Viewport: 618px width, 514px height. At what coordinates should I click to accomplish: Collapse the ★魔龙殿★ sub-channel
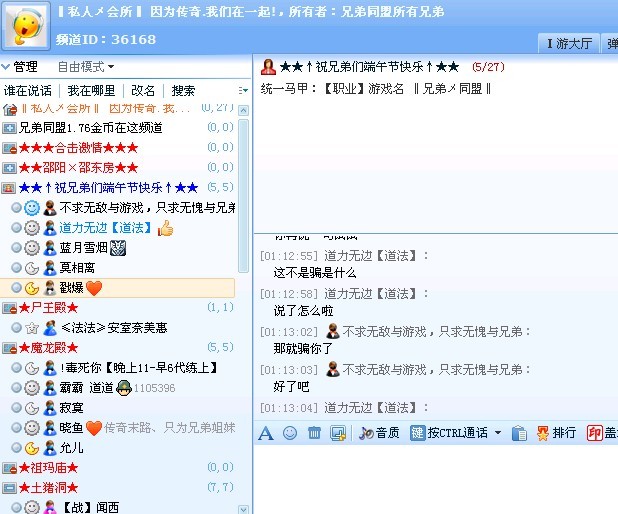point(9,348)
